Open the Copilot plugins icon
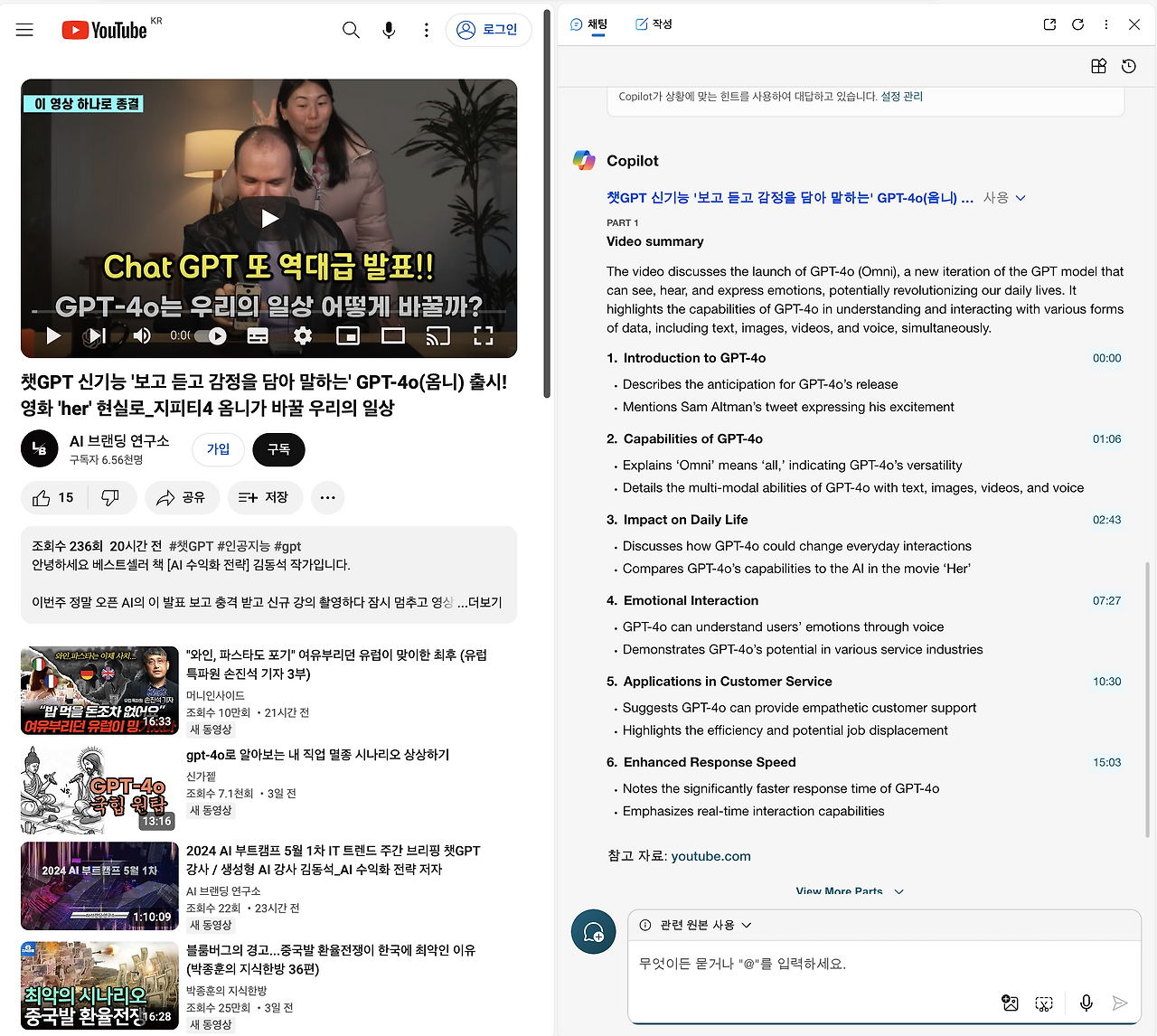This screenshot has height=1036, width=1157. click(x=1099, y=66)
